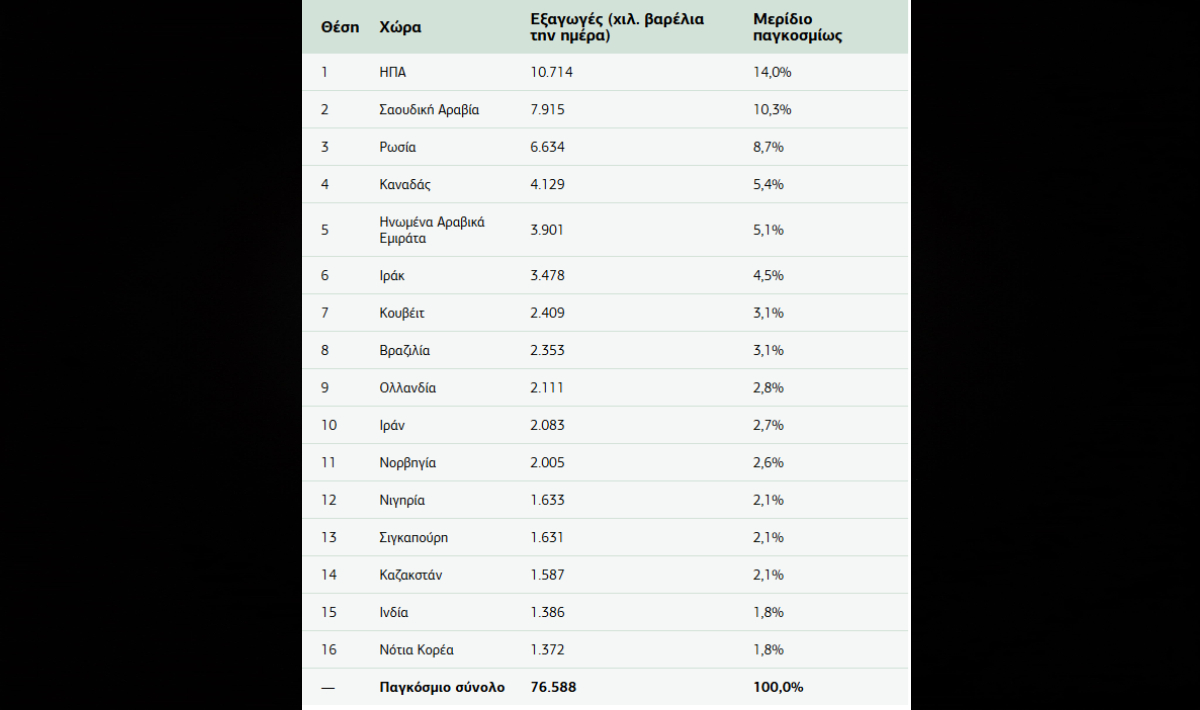Click the Ολλανδία country cell

(408, 388)
